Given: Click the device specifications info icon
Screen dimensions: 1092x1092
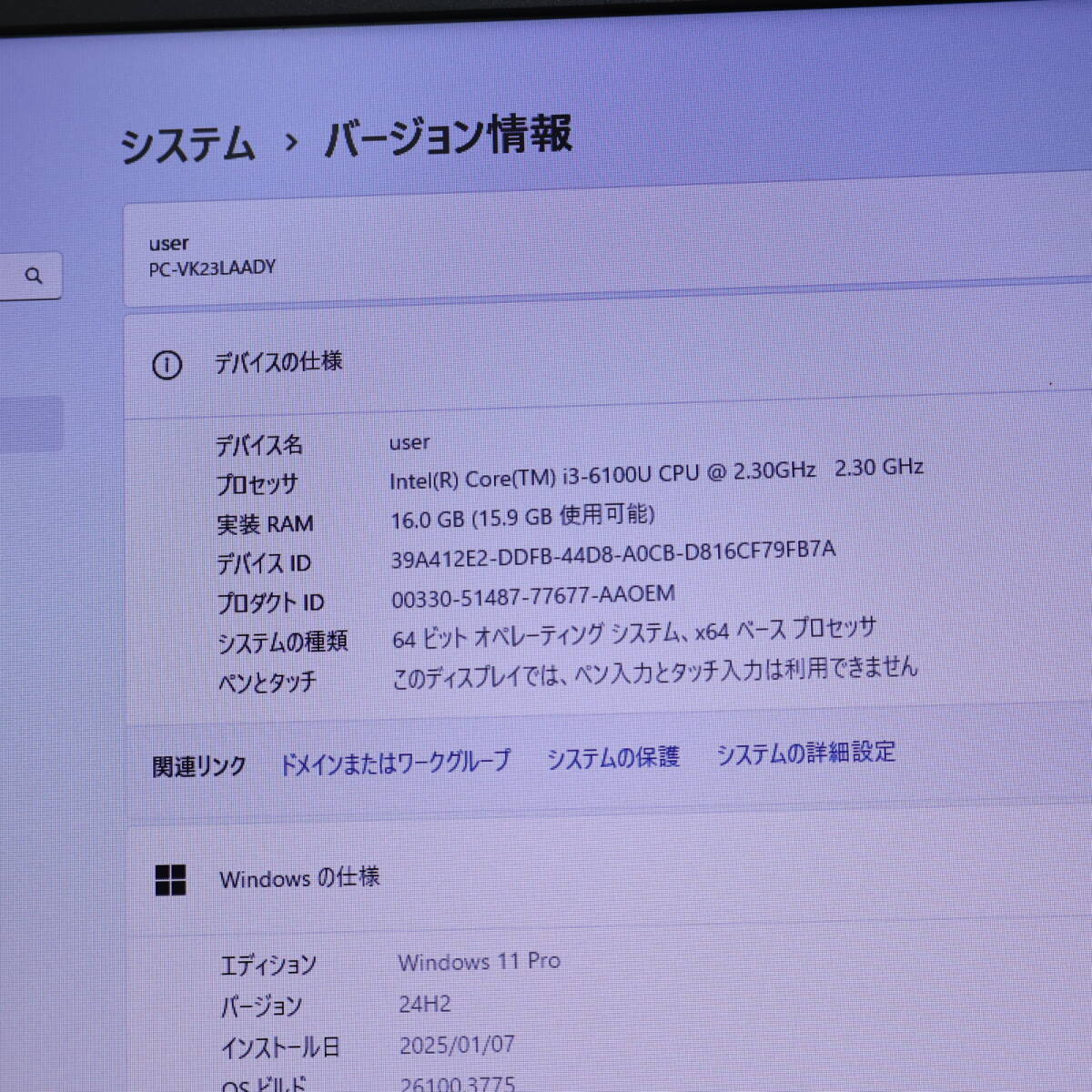Looking at the screenshot, I should [x=167, y=365].
